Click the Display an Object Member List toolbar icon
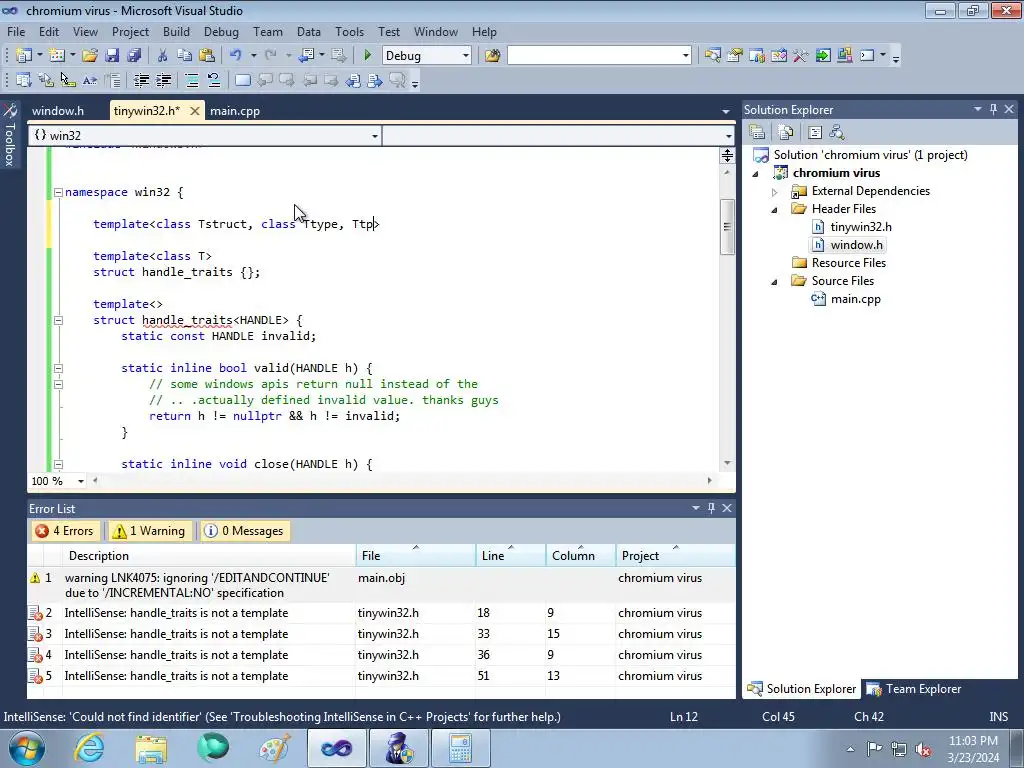 point(24,80)
